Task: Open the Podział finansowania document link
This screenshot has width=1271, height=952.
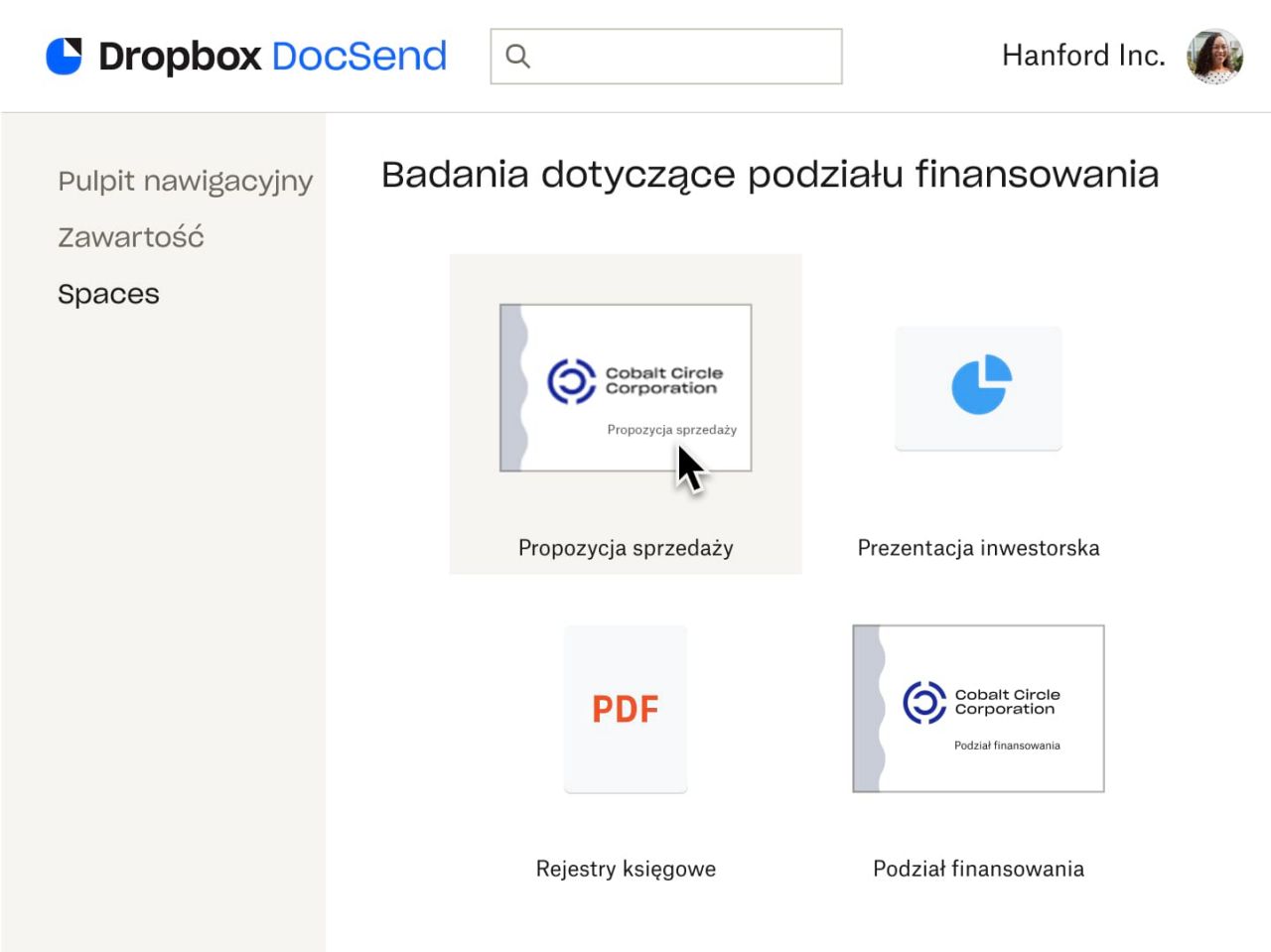Action: pos(978,869)
